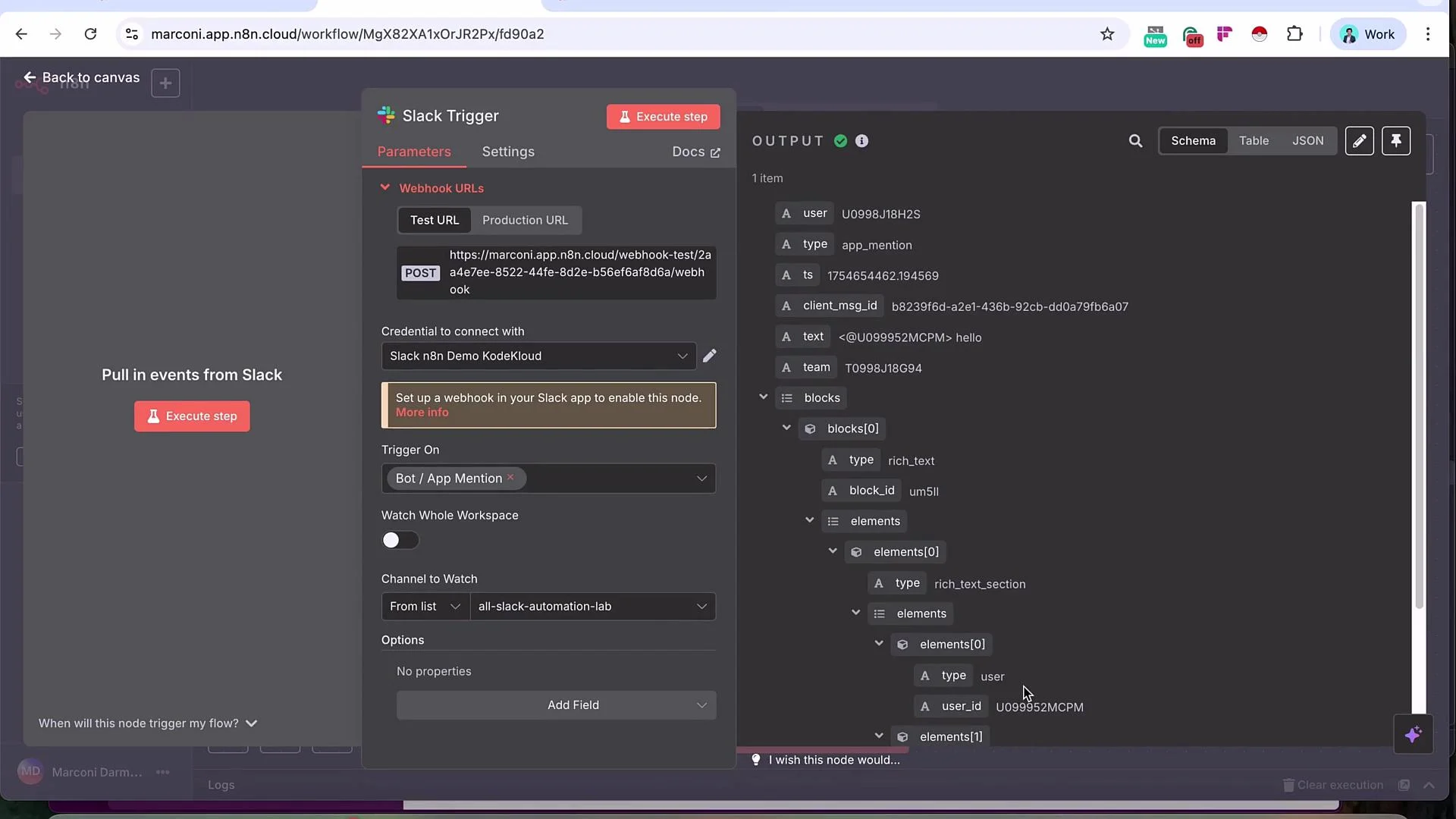1456x819 pixels.
Task: Switch output view to Schema
Action: [x=1193, y=141]
